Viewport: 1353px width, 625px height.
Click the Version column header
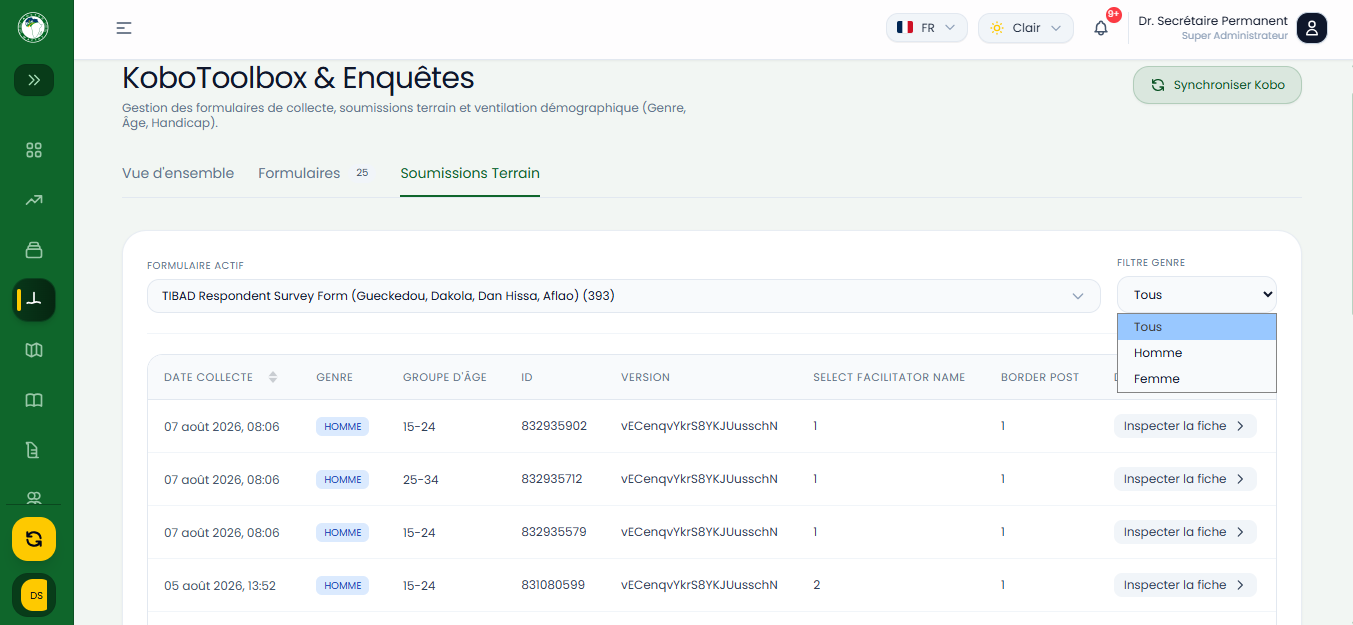click(x=645, y=377)
